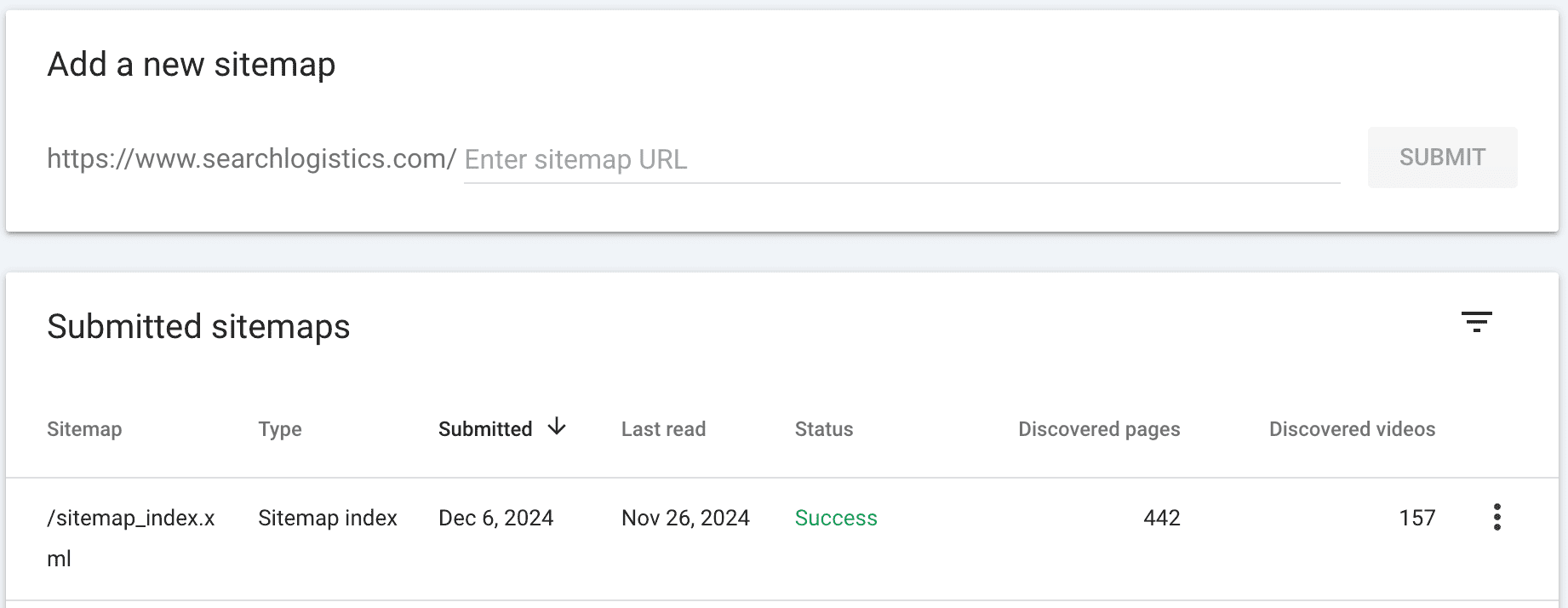
Task: Click the Sitemap index type cell
Action: [328, 518]
